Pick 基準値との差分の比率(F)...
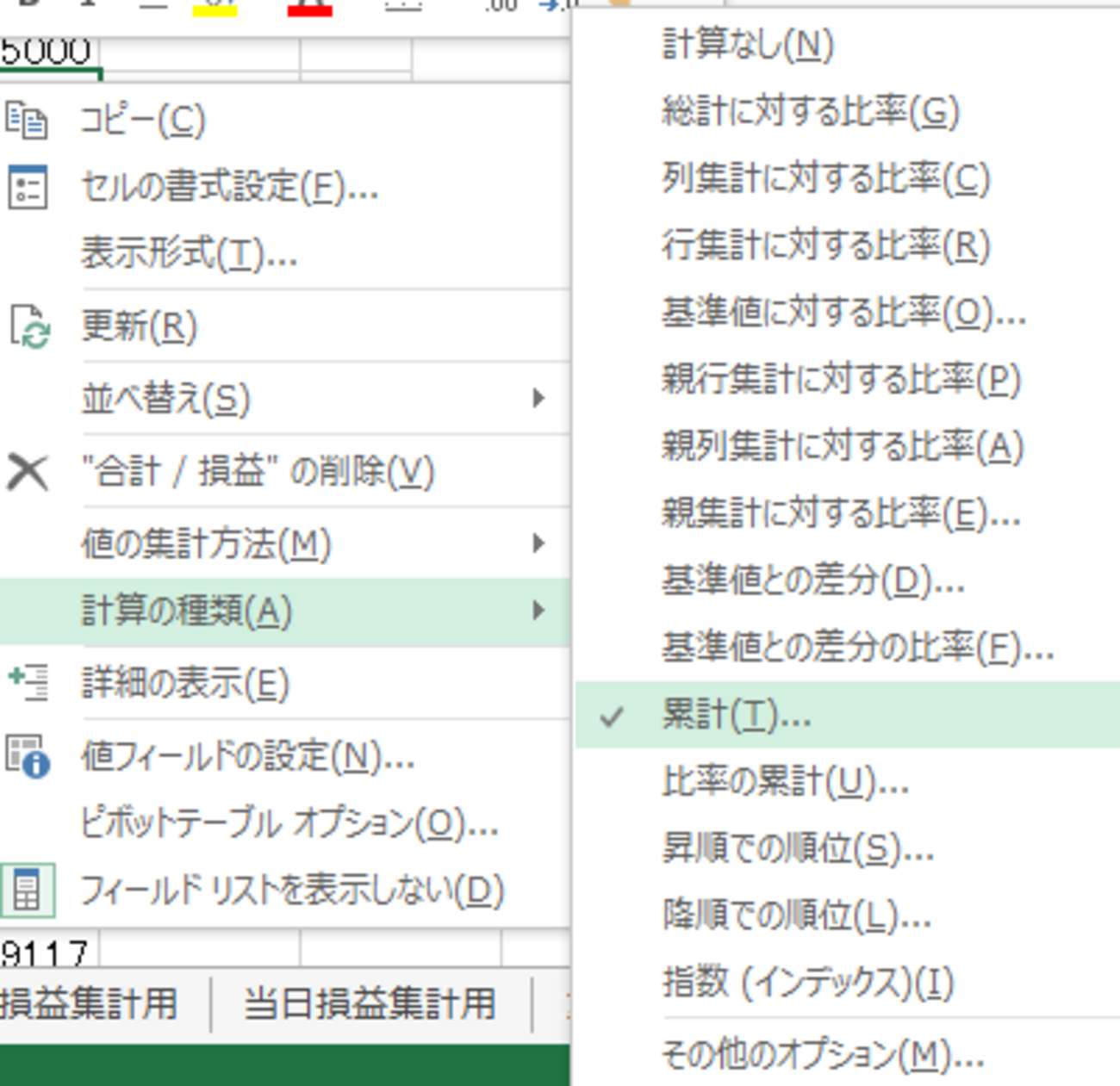This screenshot has height=1086, width=1120. [x=848, y=647]
